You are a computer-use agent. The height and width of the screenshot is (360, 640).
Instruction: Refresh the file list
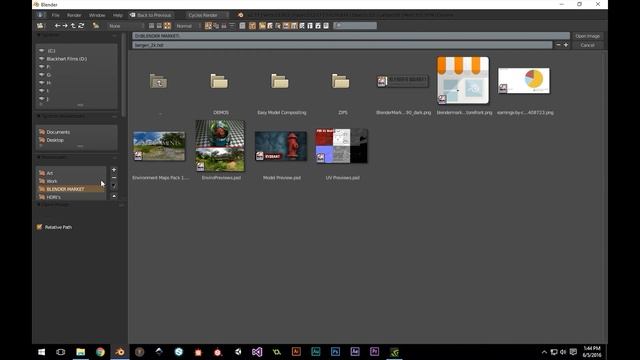[x=81, y=26]
